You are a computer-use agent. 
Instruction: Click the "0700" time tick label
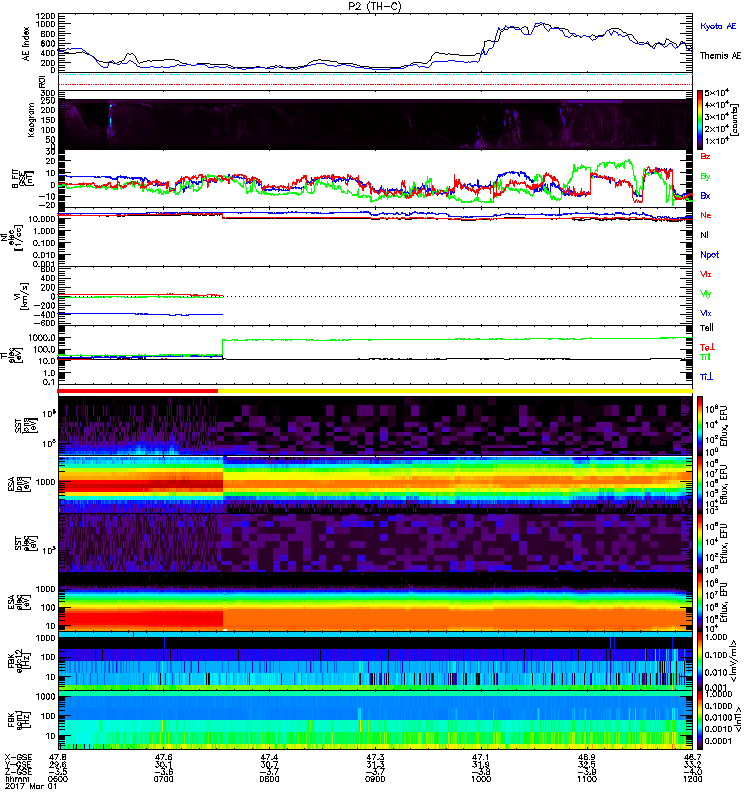point(163,779)
